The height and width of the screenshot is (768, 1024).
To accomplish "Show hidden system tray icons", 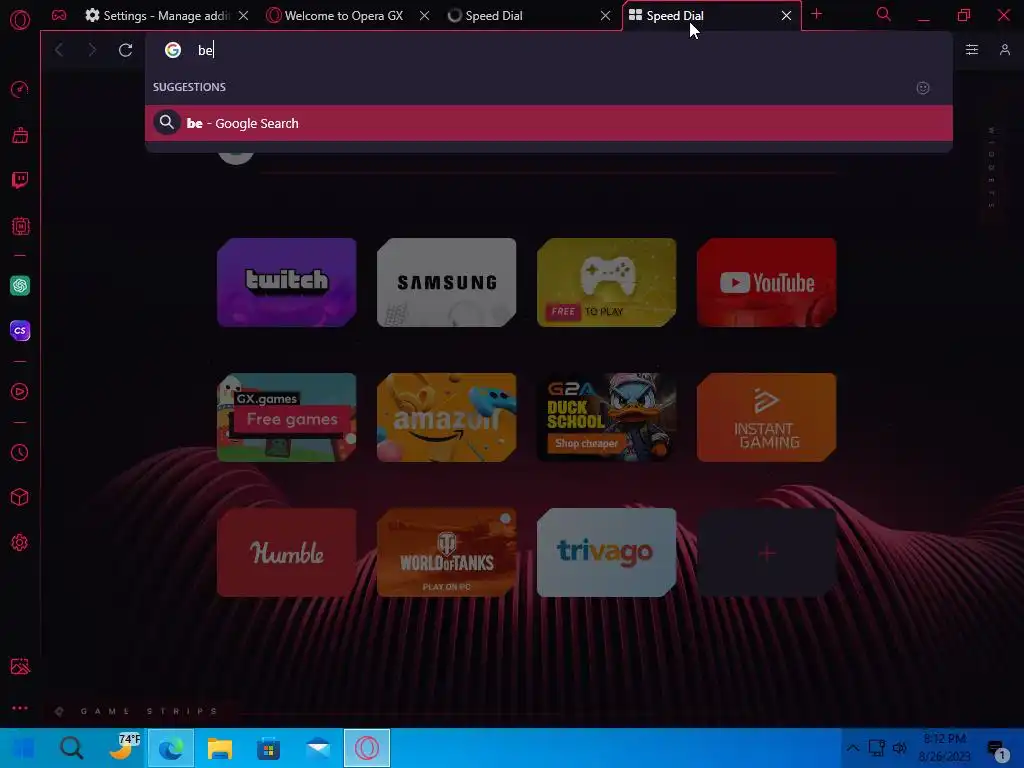I will pyautogui.click(x=853, y=748).
